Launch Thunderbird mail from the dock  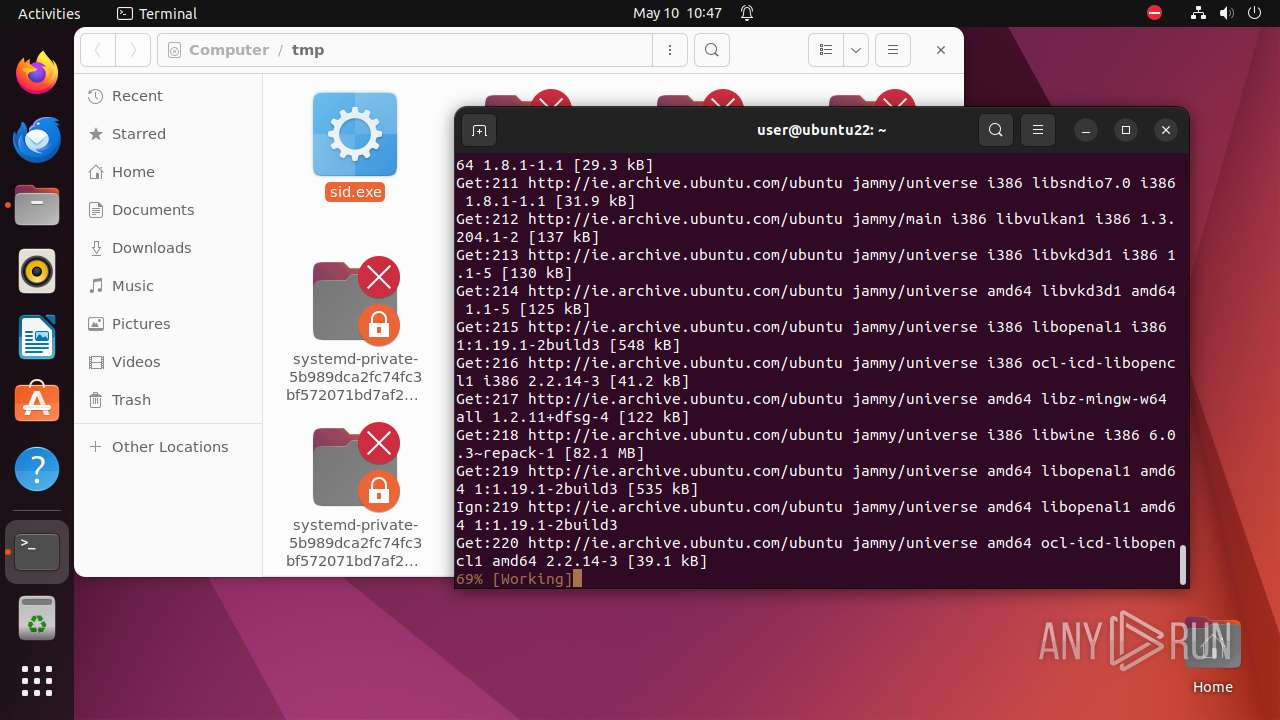pyautogui.click(x=37, y=140)
